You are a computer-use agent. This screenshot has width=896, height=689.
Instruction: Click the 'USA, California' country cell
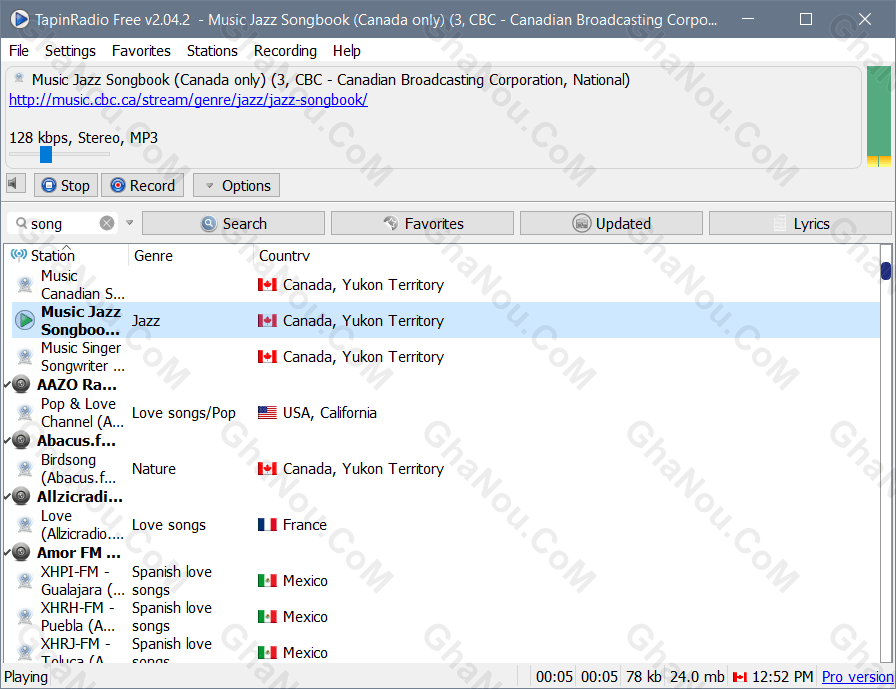[330, 412]
